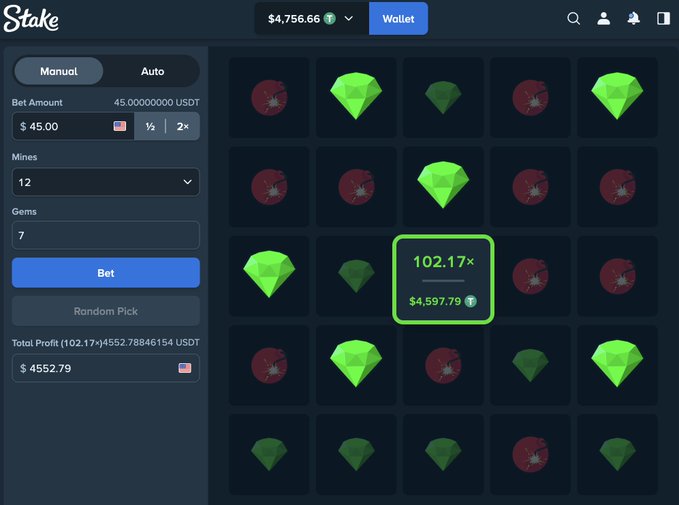Open the user profile icon
The width and height of the screenshot is (679, 505).
coord(603,19)
